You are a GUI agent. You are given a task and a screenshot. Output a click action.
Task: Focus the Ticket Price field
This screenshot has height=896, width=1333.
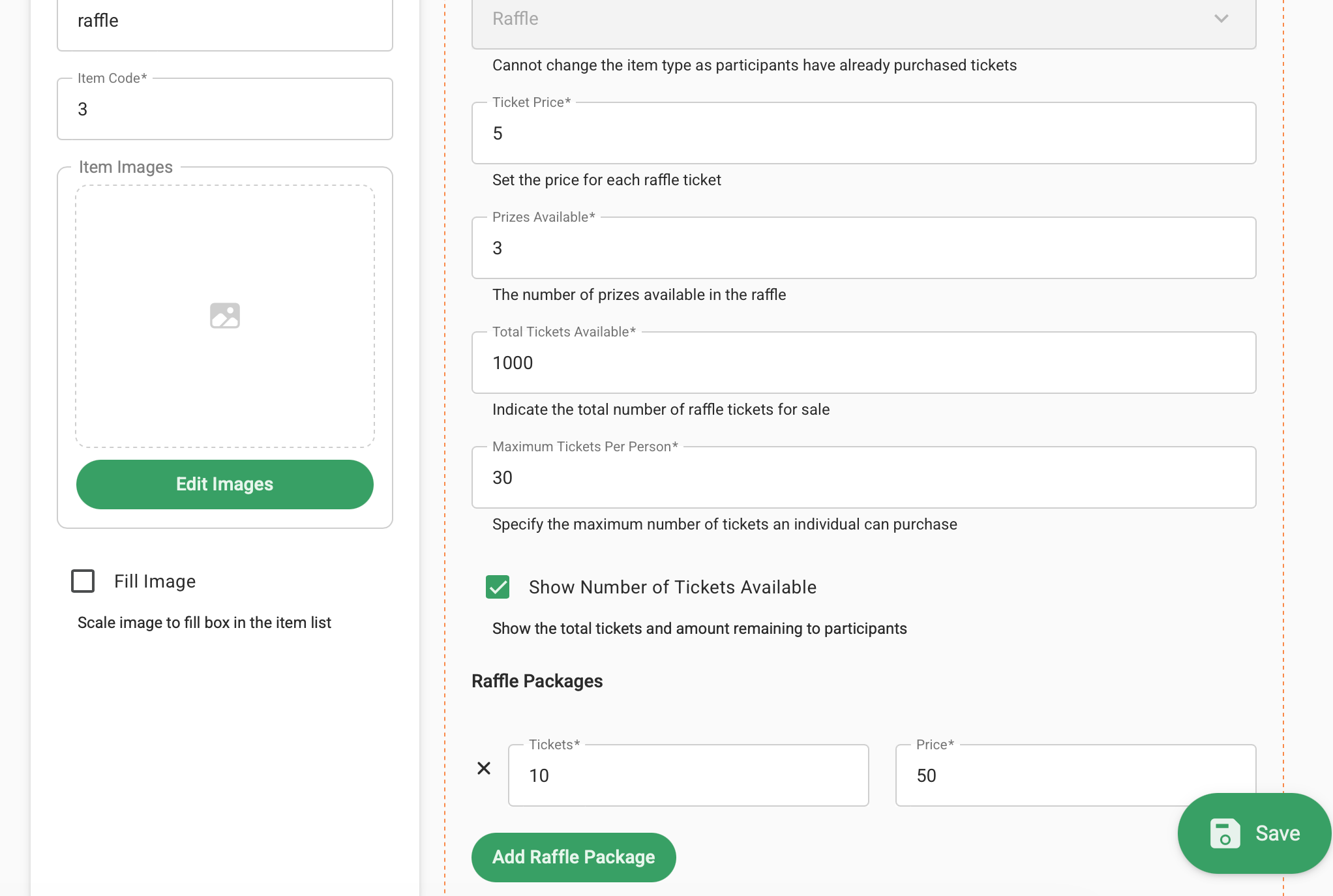click(x=863, y=134)
